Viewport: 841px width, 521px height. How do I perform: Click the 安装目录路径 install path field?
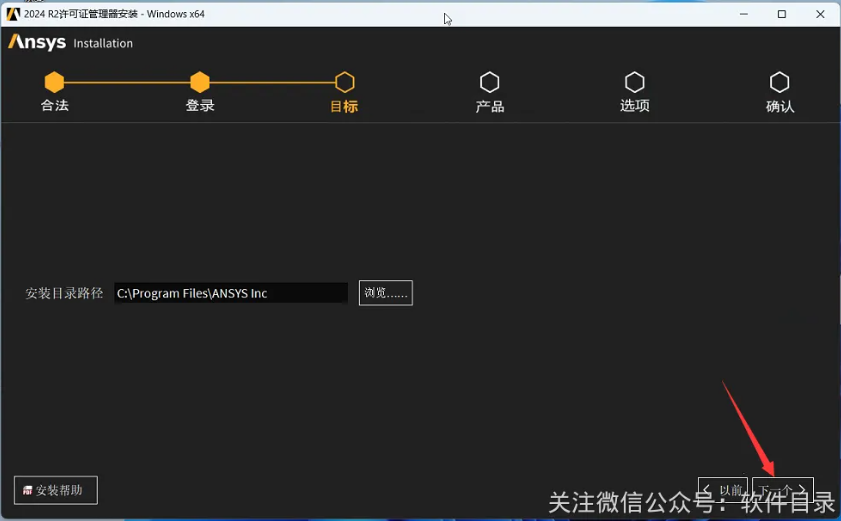(230, 293)
